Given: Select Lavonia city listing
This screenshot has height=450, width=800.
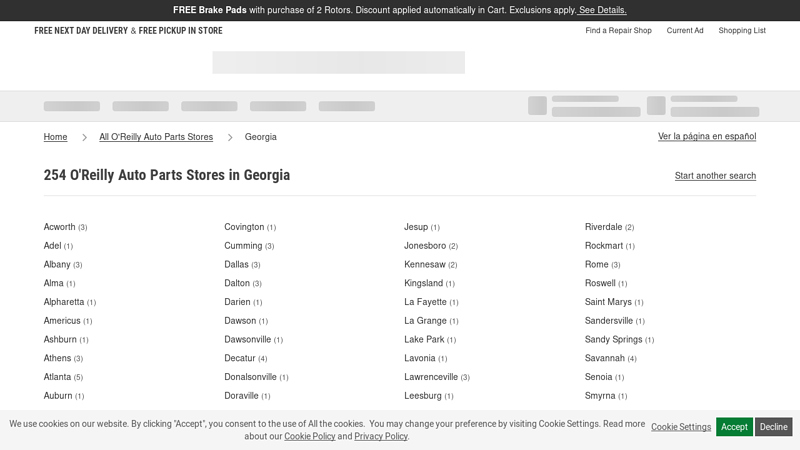Looking at the screenshot, I should [x=426, y=358].
